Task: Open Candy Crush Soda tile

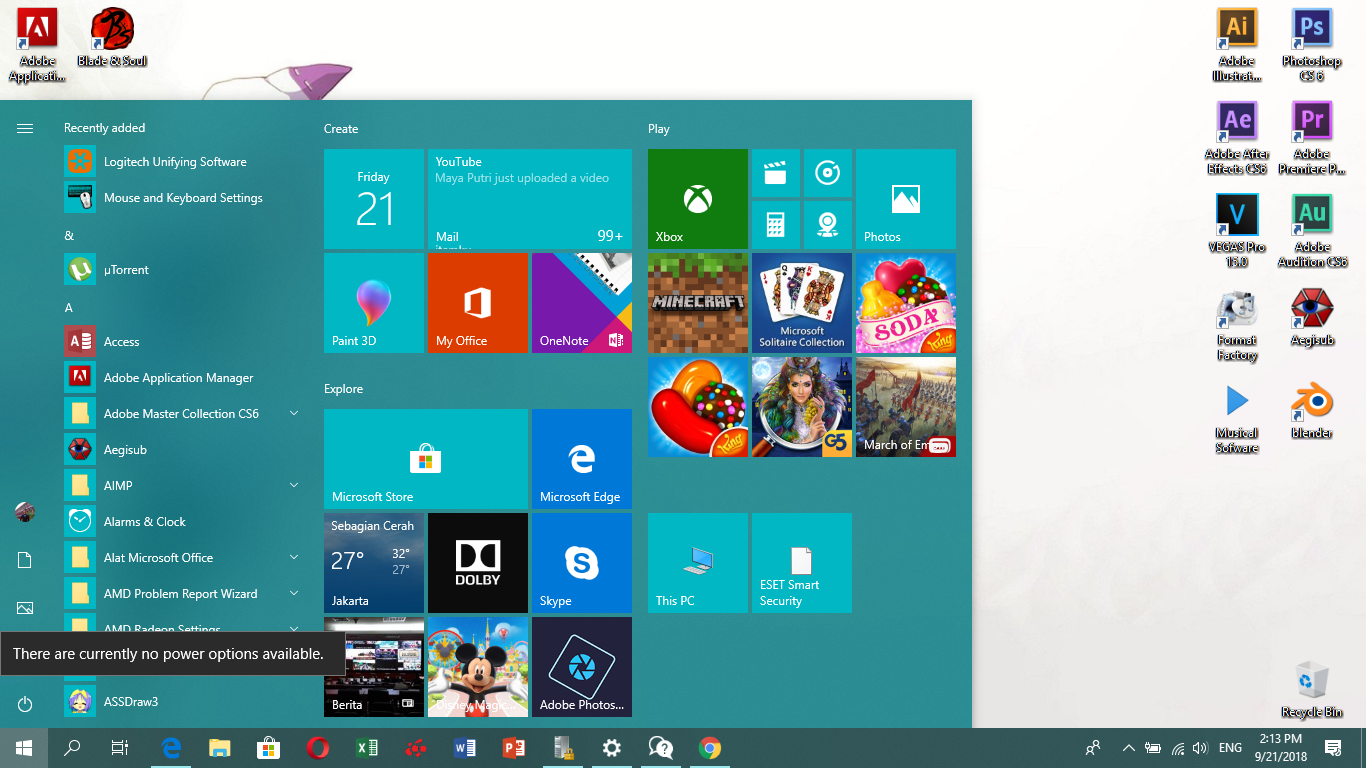Action: point(906,303)
